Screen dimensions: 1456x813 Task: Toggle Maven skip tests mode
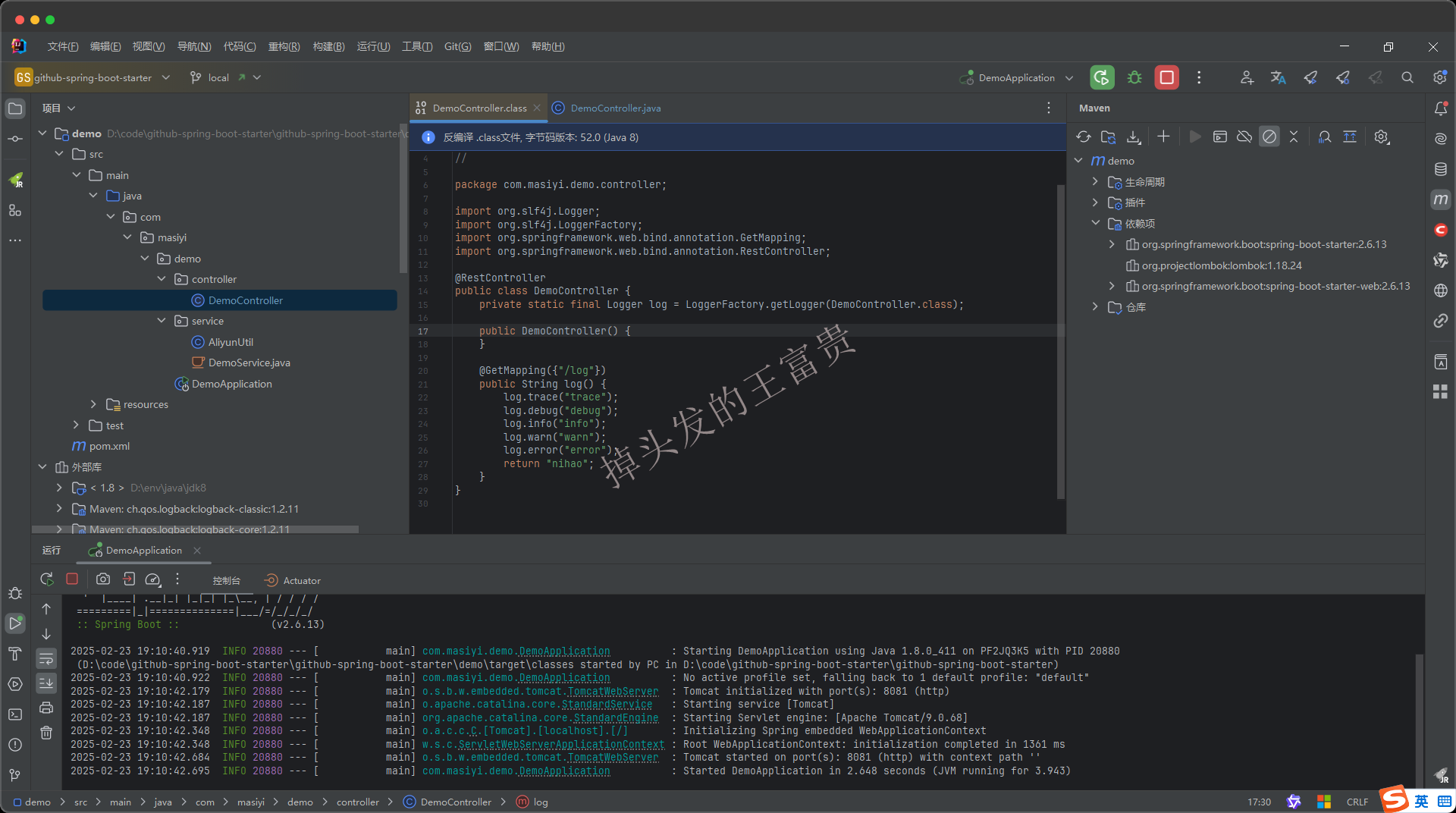(1269, 137)
